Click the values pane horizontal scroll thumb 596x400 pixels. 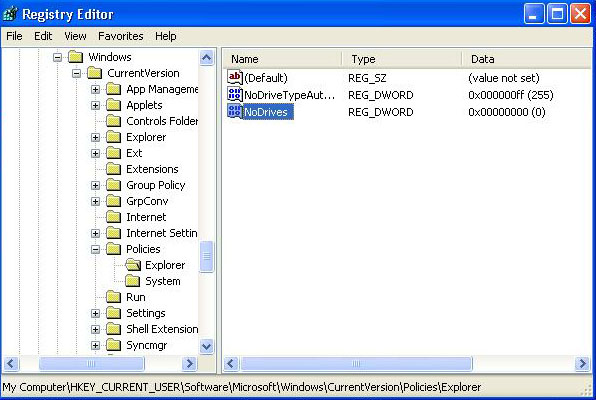(x=356, y=363)
